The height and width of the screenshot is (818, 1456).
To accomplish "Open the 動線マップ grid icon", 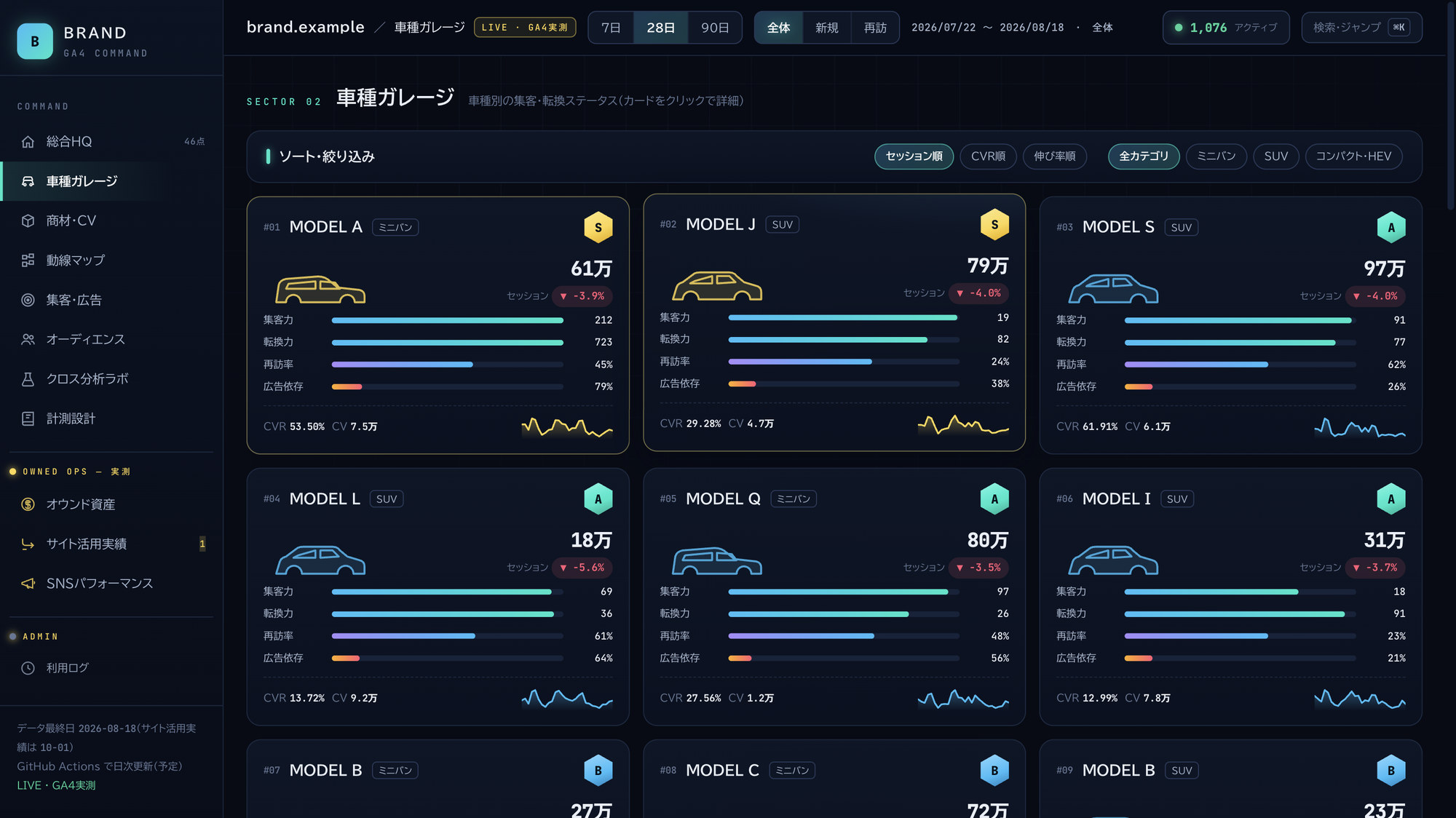I will 28,261.
